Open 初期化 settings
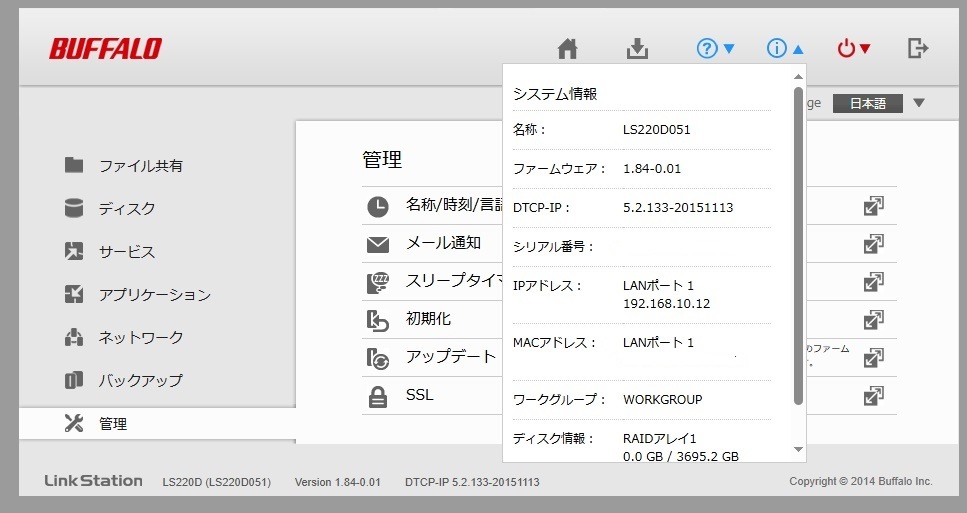 pyautogui.click(x=429, y=319)
